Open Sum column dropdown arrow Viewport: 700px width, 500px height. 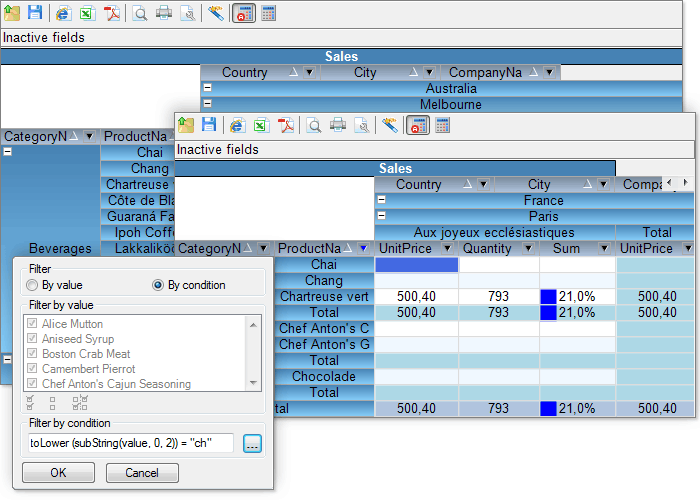pyautogui.click(x=604, y=248)
